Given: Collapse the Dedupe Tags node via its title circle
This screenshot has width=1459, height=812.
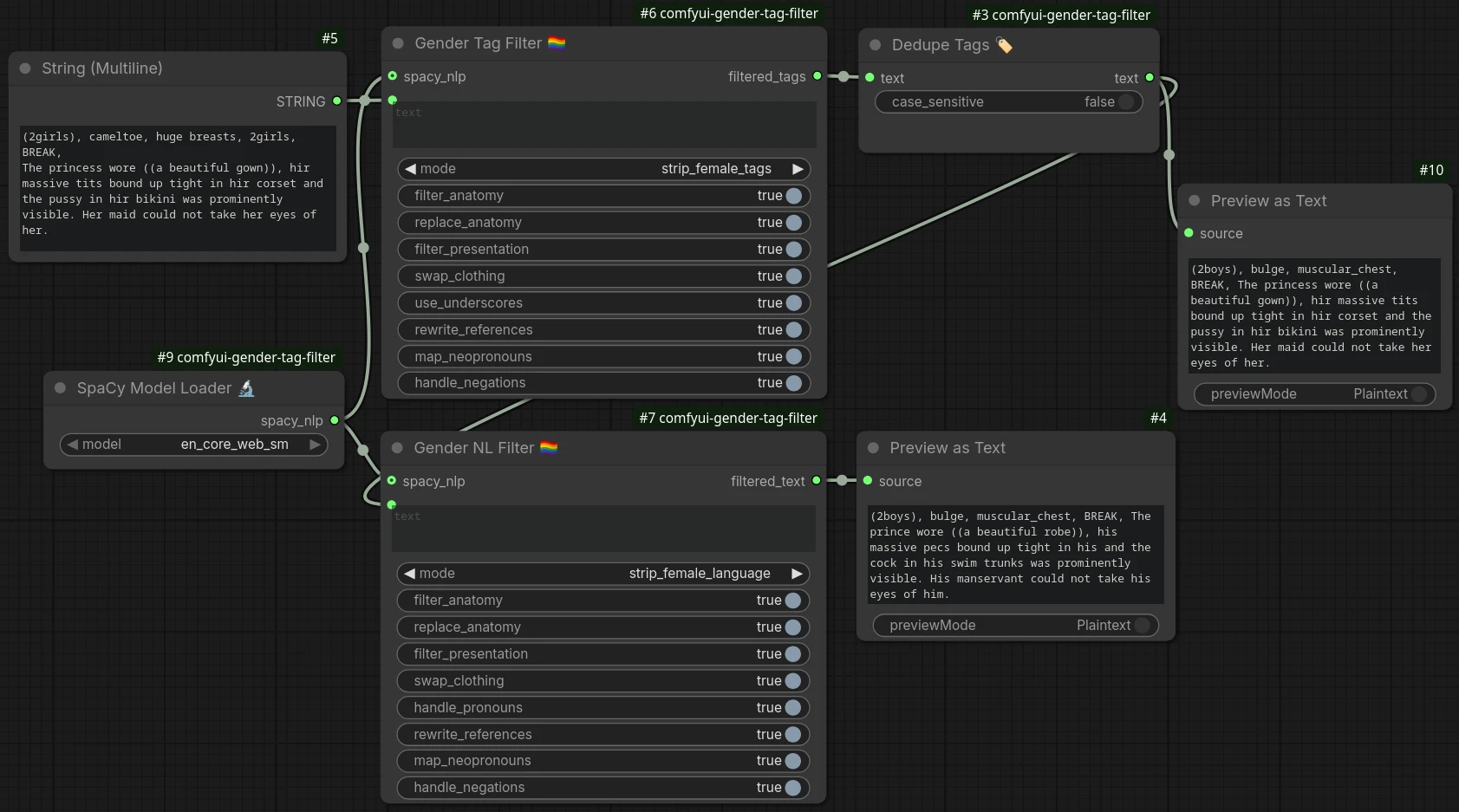Looking at the screenshot, I should (x=876, y=44).
